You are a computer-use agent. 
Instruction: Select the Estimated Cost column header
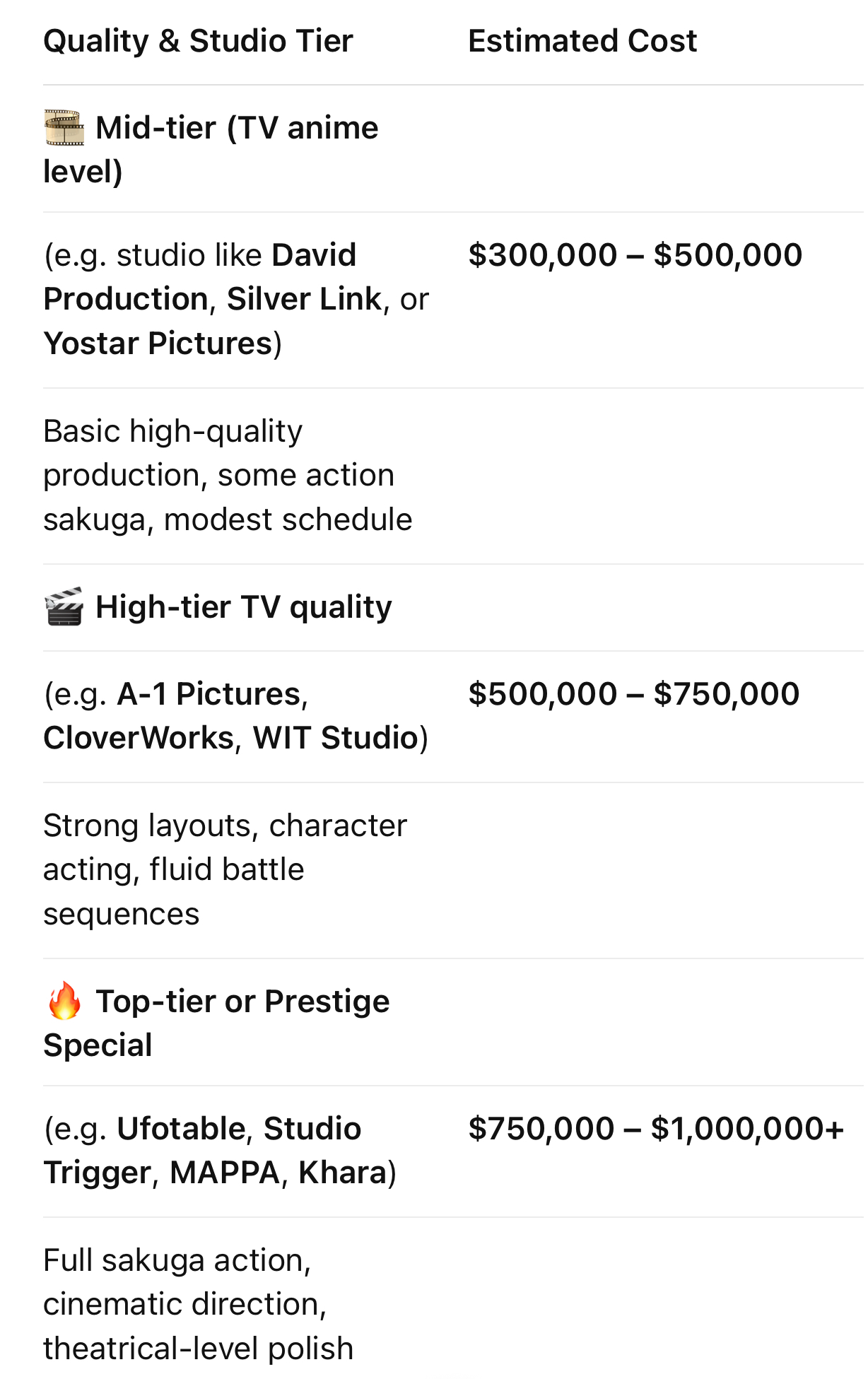pos(582,41)
